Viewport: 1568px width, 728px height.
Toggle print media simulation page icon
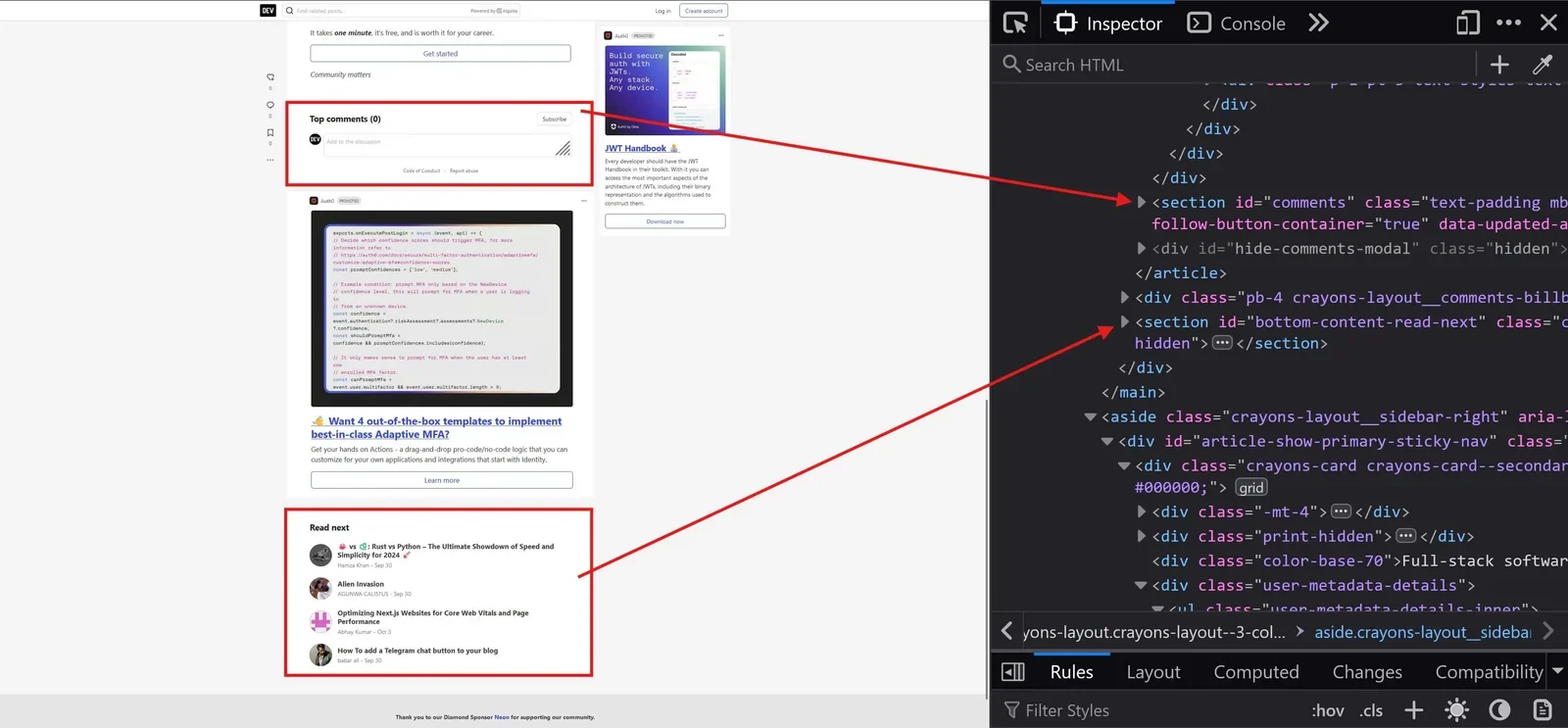(1543, 710)
